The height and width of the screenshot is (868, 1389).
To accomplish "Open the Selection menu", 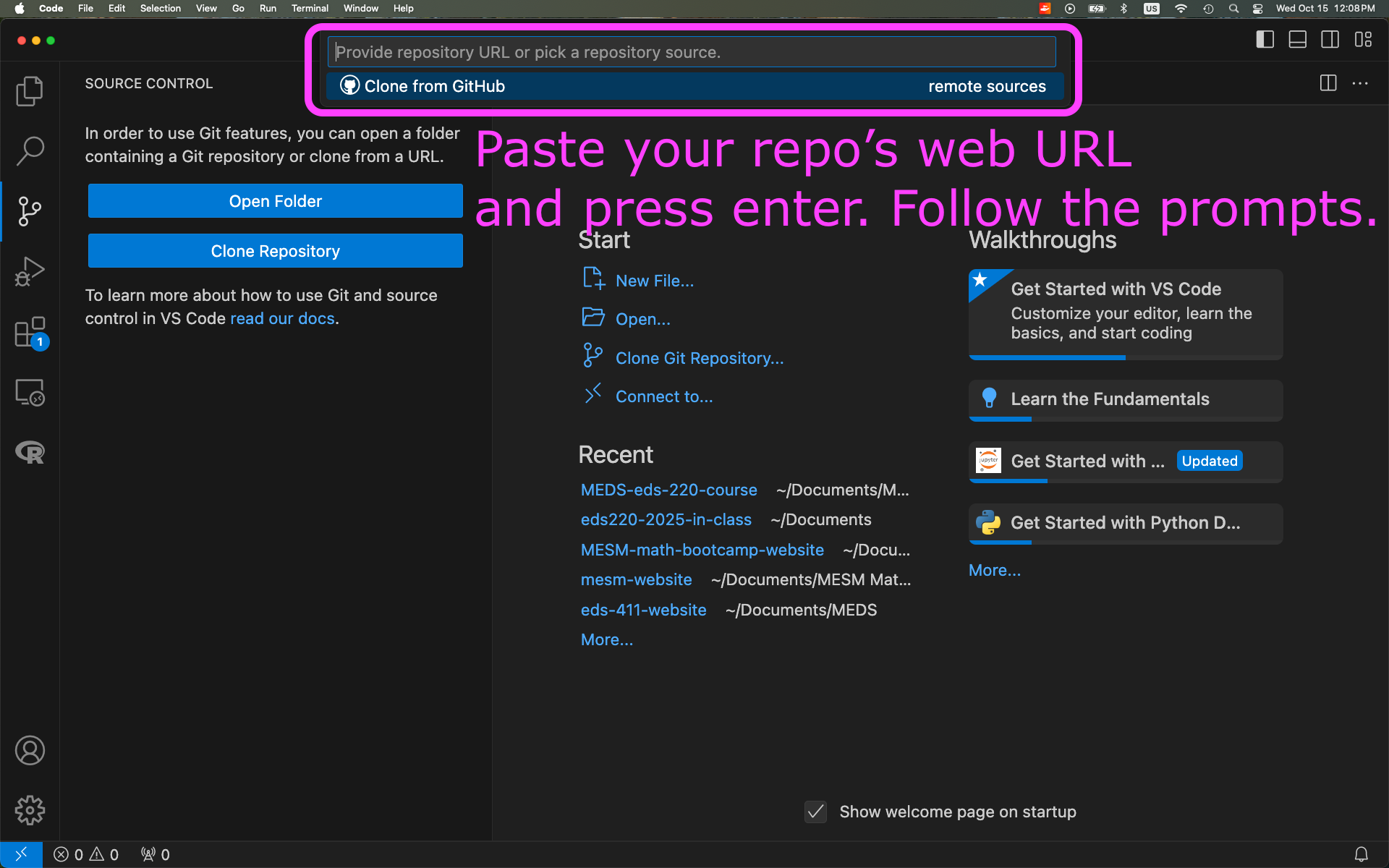I will tap(160, 9).
